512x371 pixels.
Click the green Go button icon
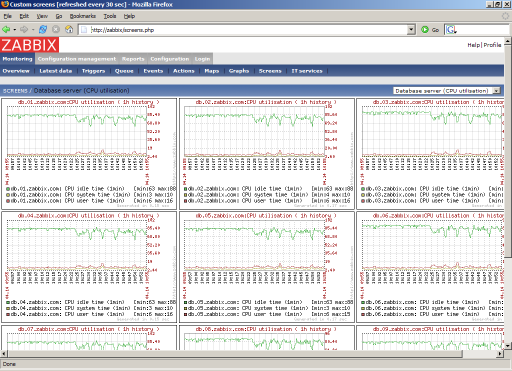pos(425,30)
